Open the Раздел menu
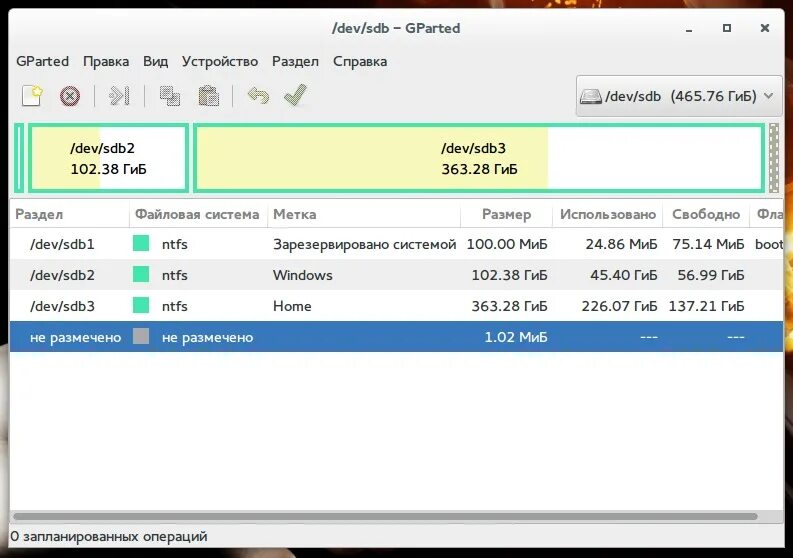 tap(295, 61)
